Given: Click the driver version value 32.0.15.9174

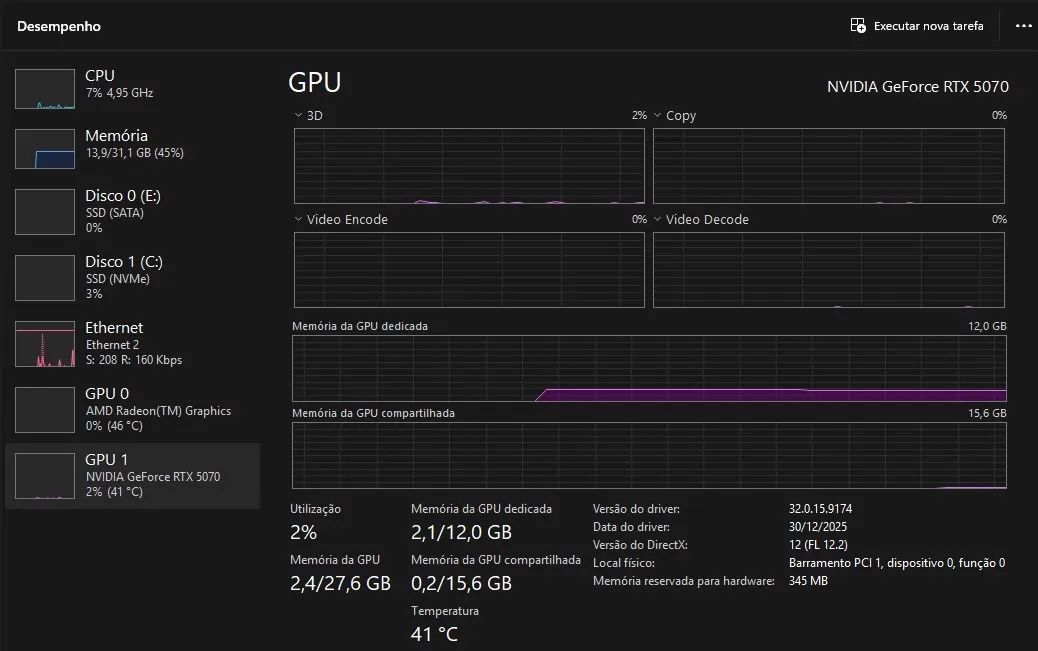Looking at the screenshot, I should point(820,509).
